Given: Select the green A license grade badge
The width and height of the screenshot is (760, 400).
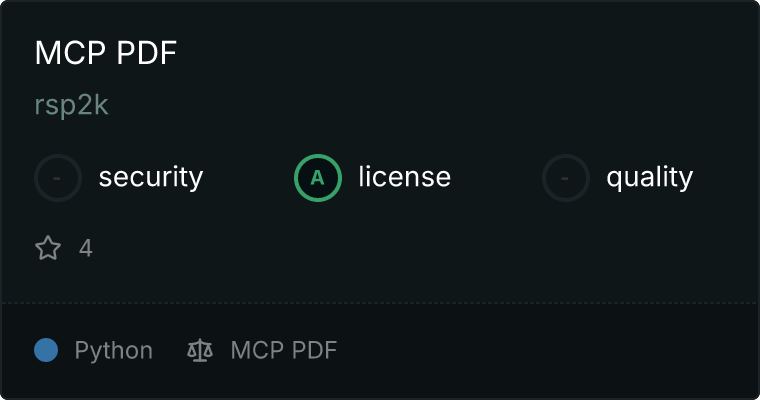Looking at the screenshot, I should [318, 178].
